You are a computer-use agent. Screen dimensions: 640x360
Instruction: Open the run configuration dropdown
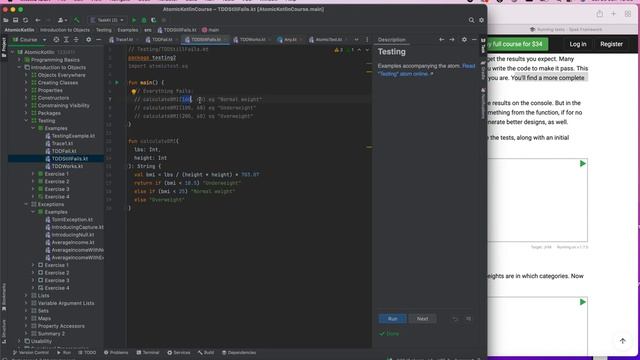[x=107, y=20]
